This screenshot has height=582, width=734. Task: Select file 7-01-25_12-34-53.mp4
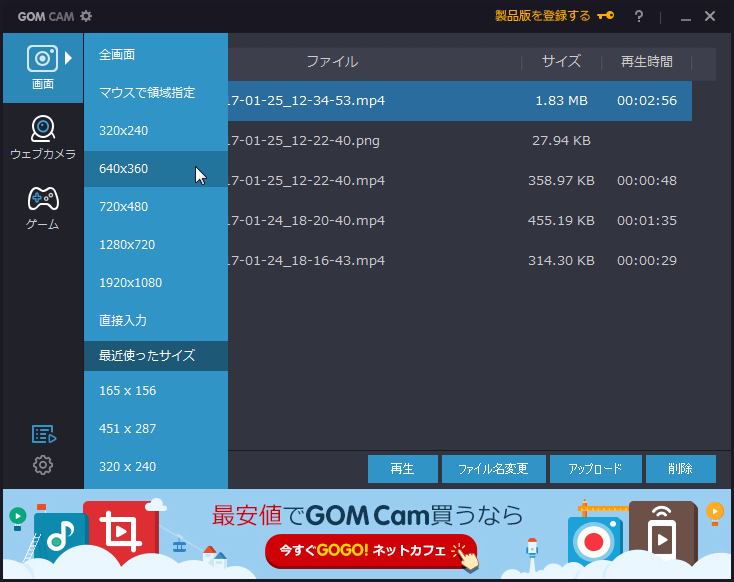point(307,101)
